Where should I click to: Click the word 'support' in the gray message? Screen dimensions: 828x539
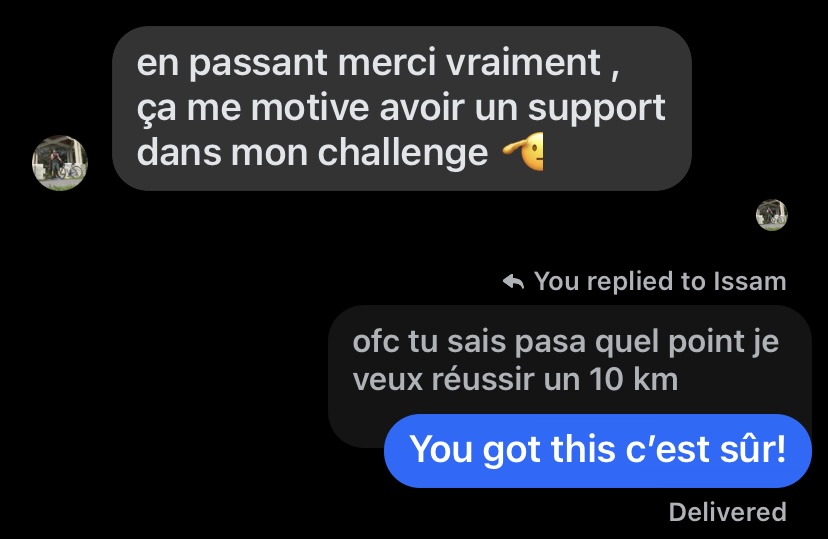point(597,110)
